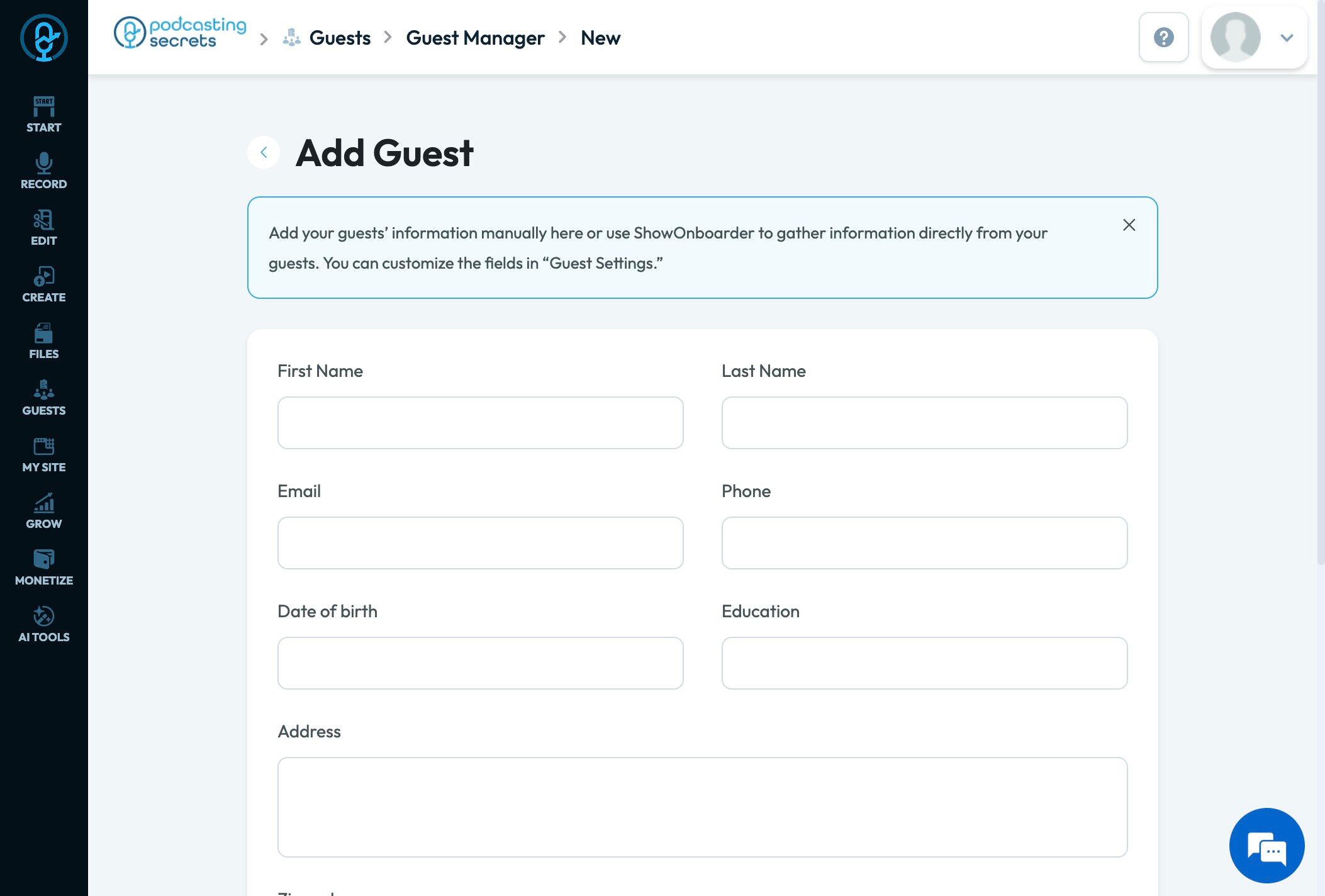Open the CREATE sidebar section
The image size is (1325, 896).
pos(43,284)
